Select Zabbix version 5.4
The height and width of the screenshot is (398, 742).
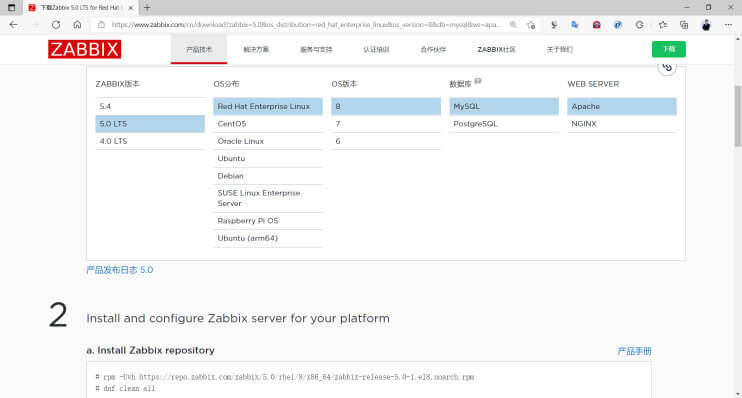pyautogui.click(x=150, y=106)
